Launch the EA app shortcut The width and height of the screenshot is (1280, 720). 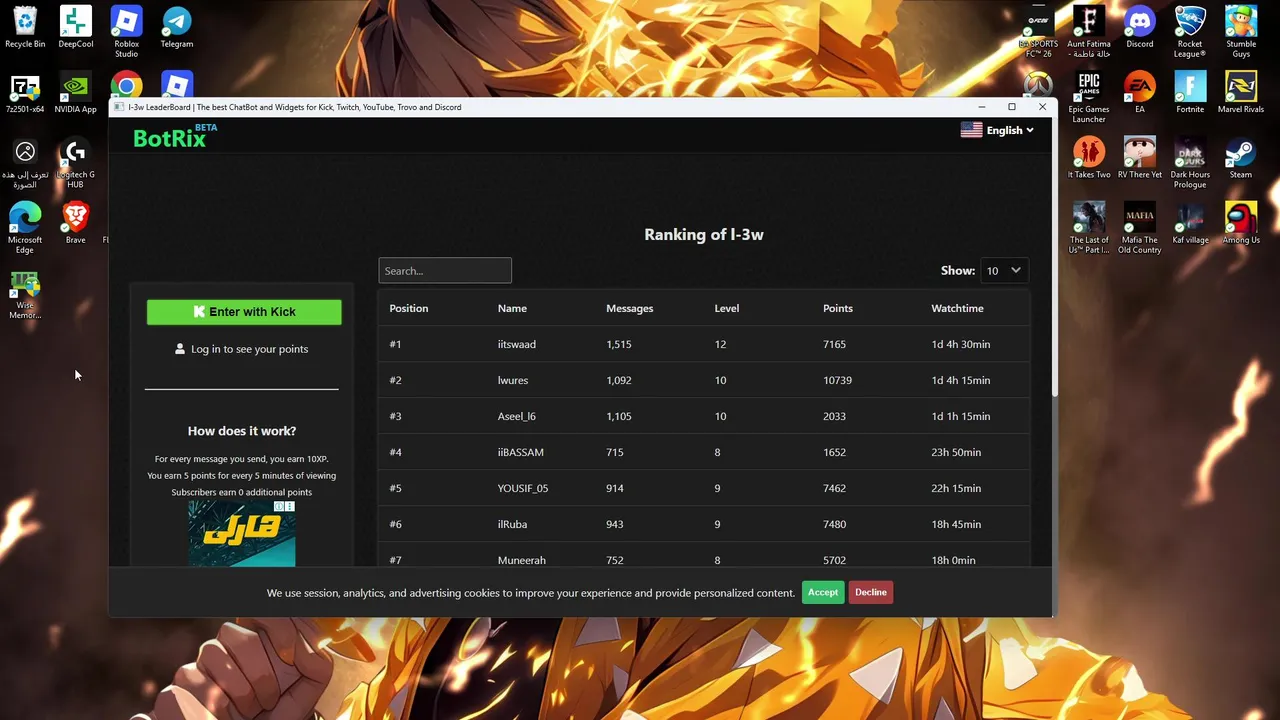[x=1139, y=93]
